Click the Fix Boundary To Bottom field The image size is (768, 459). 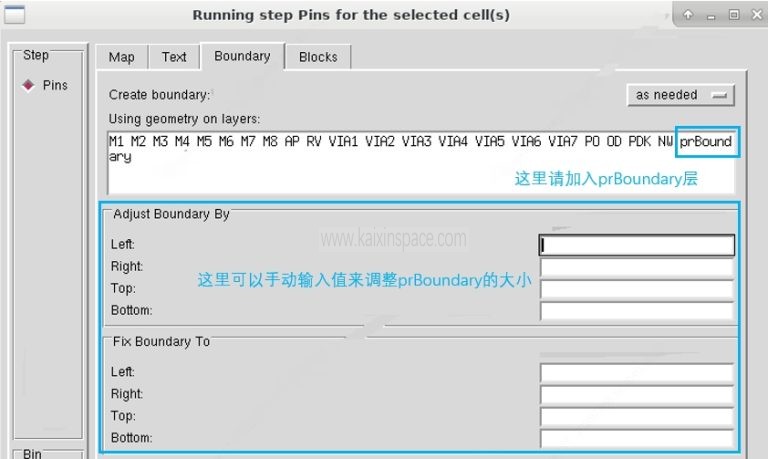click(x=637, y=438)
